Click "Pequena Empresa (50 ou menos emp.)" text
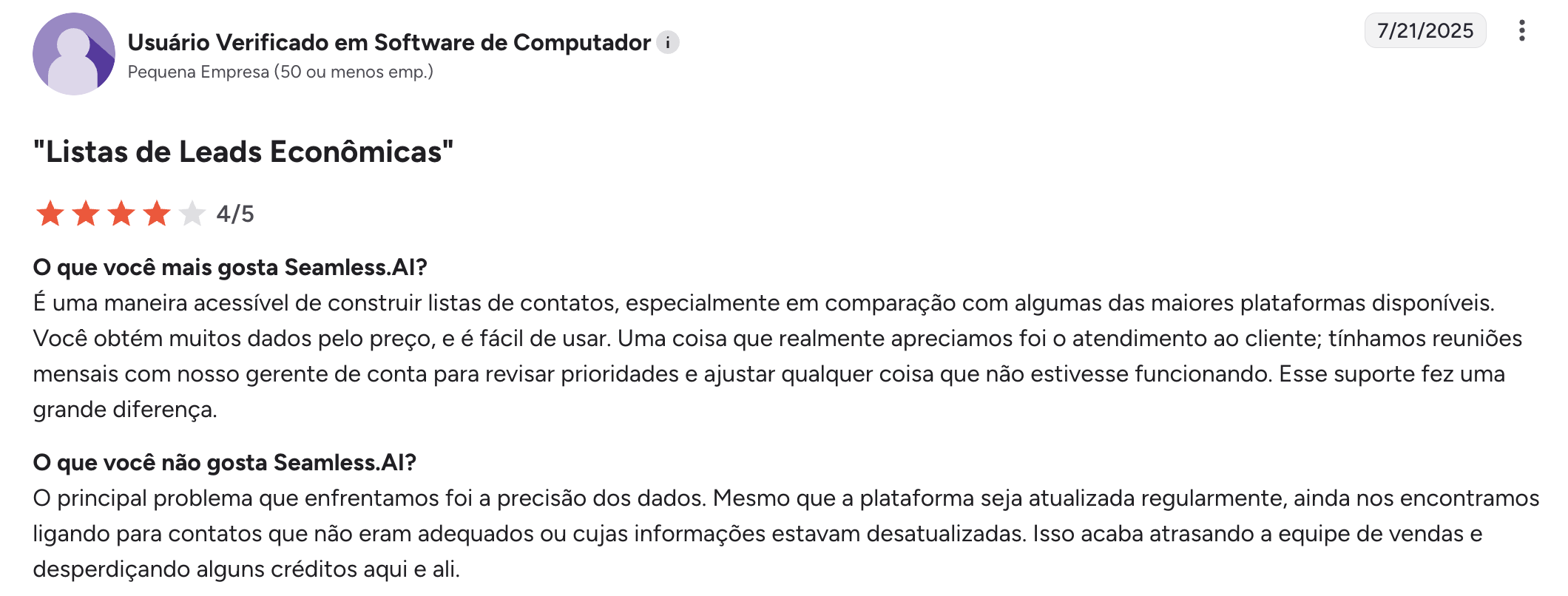 280,72
